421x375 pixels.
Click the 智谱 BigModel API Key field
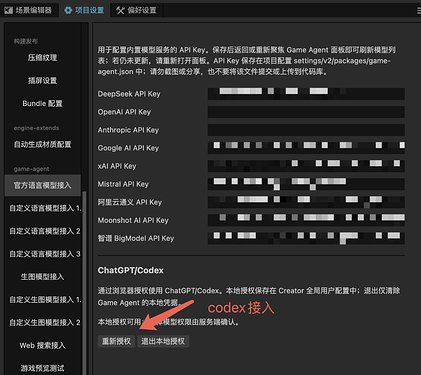coord(306,238)
